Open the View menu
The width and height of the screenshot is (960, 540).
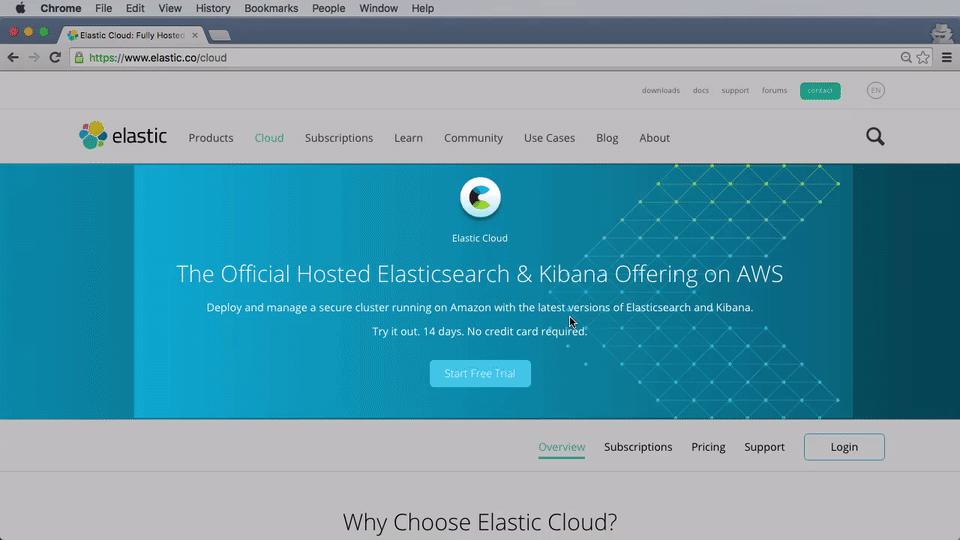[x=170, y=8]
